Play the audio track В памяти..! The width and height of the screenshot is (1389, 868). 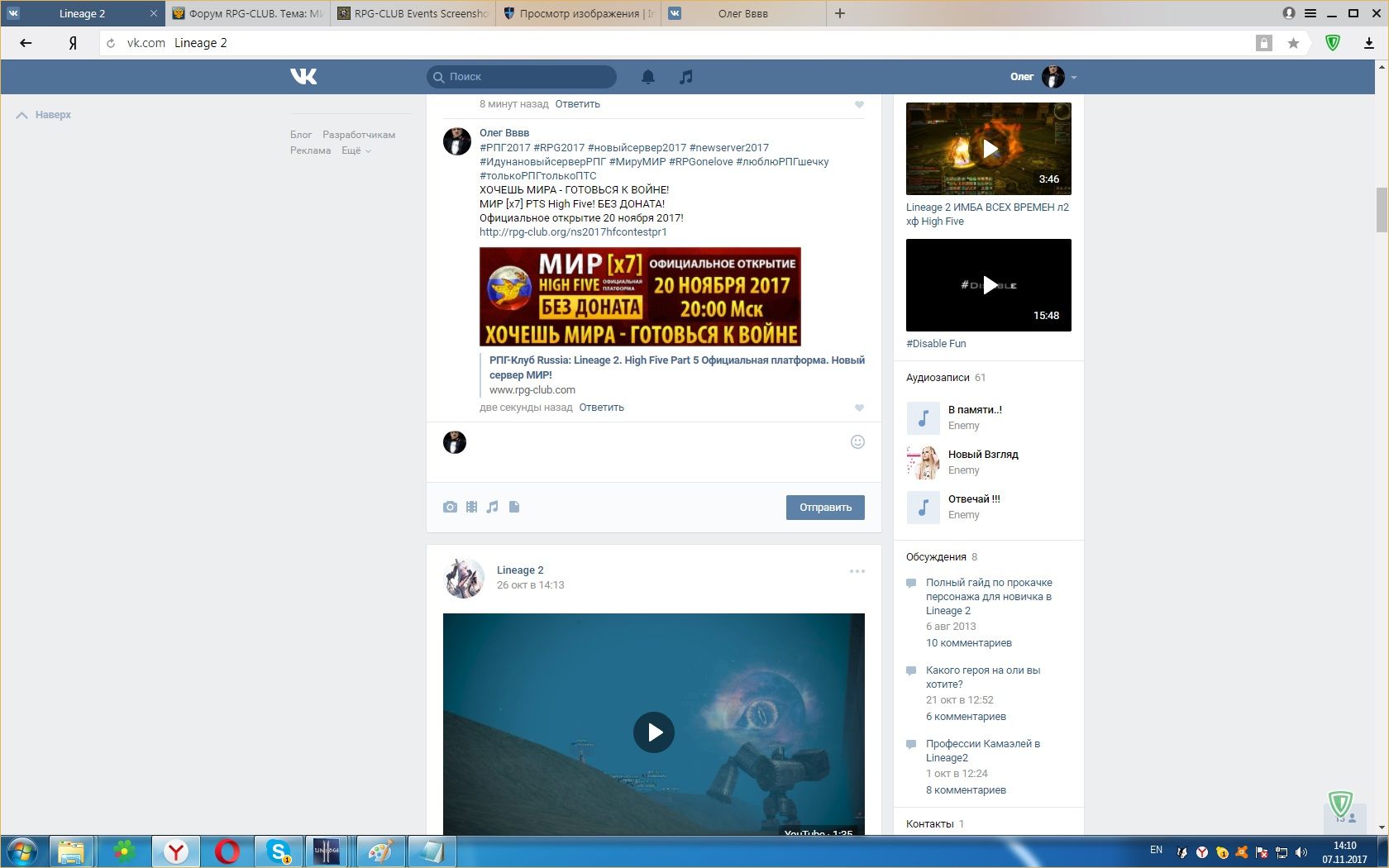pos(924,417)
